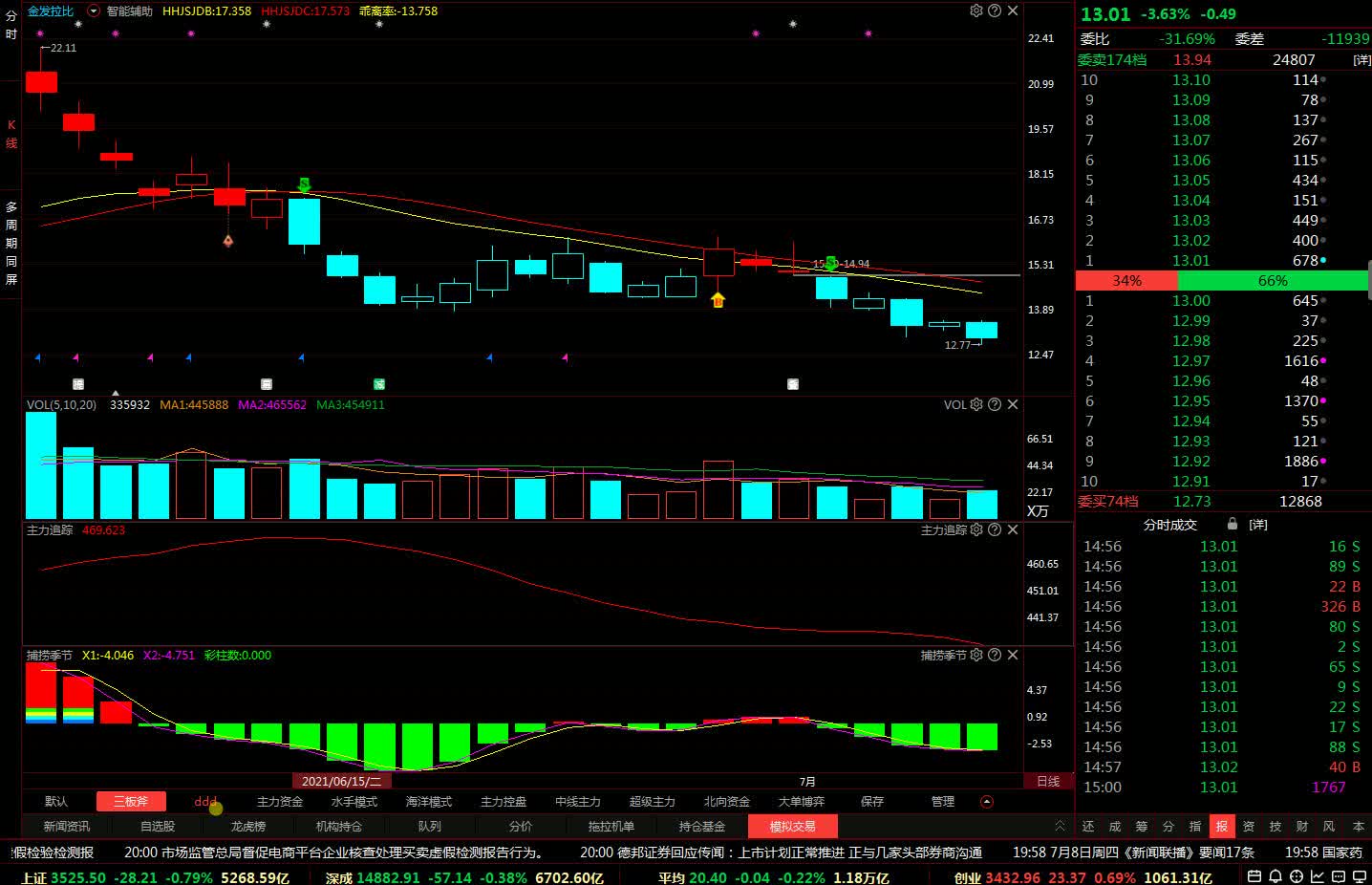Viewport: 1372px width, 885px height.
Task: Select the 三板斧 indicator template
Action: click(131, 802)
